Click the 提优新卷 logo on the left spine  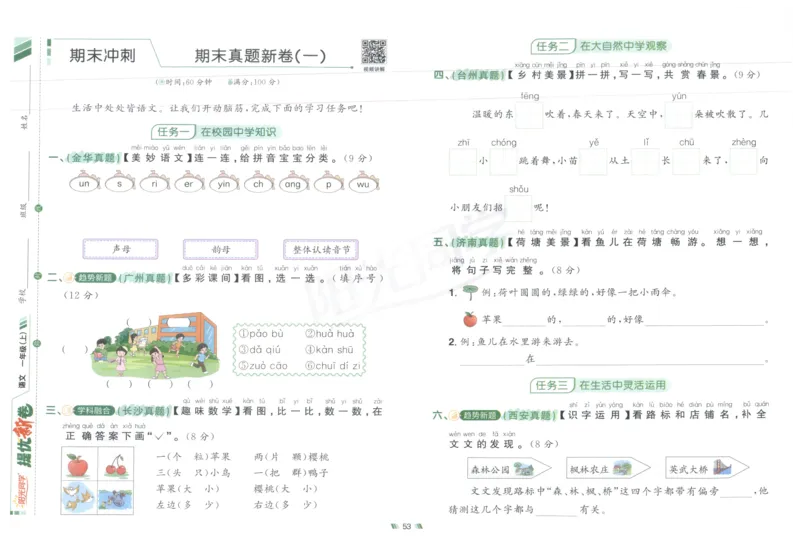pos(22,437)
